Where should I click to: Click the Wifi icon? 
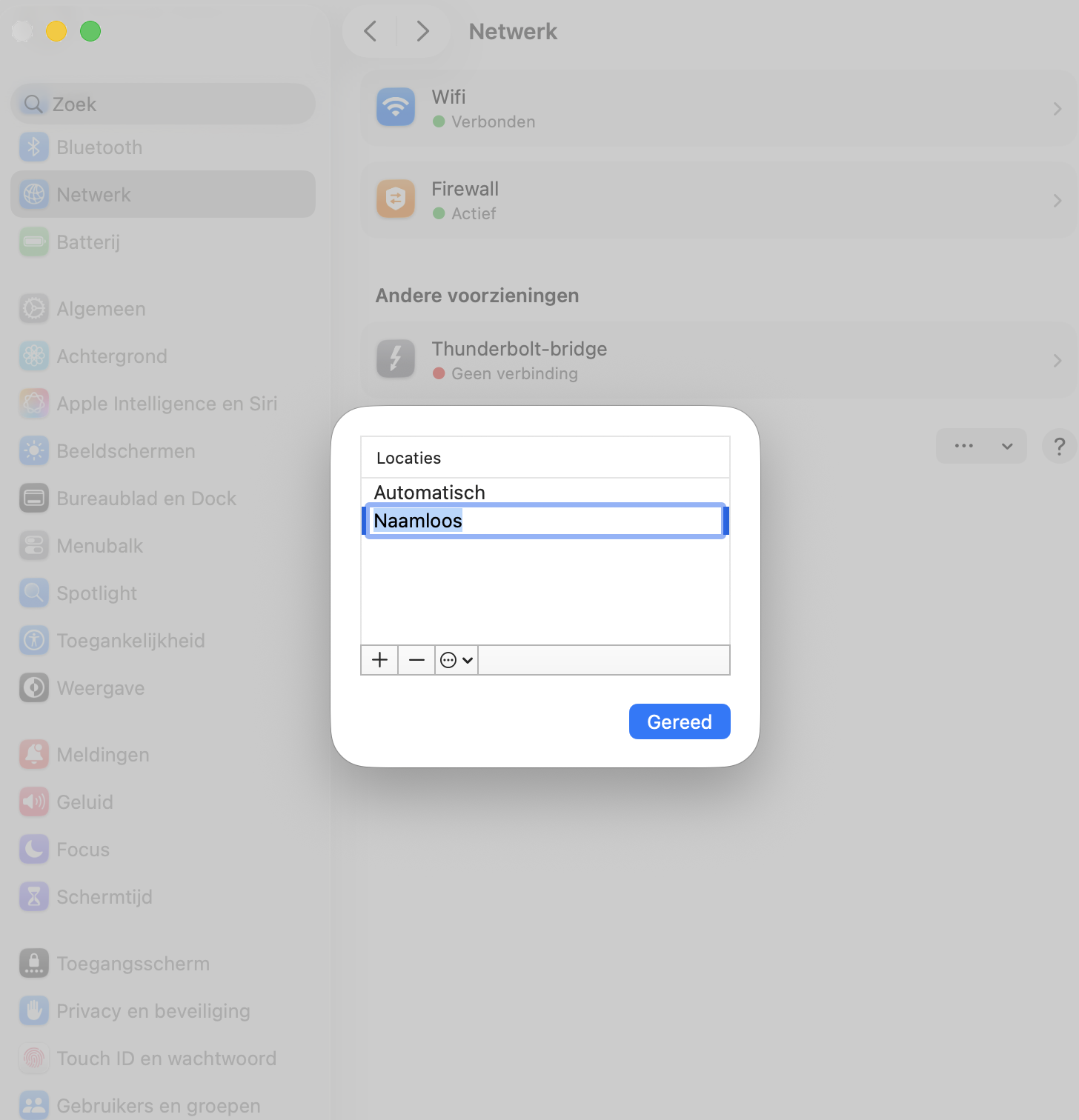click(396, 108)
